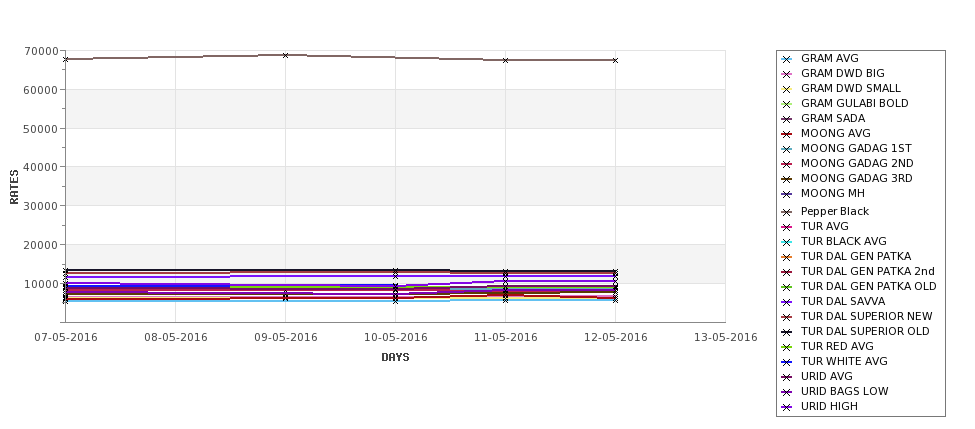This screenshot has height=429, width=975.
Task: Click the GRAM AVG legend entry
Action: [820, 58]
